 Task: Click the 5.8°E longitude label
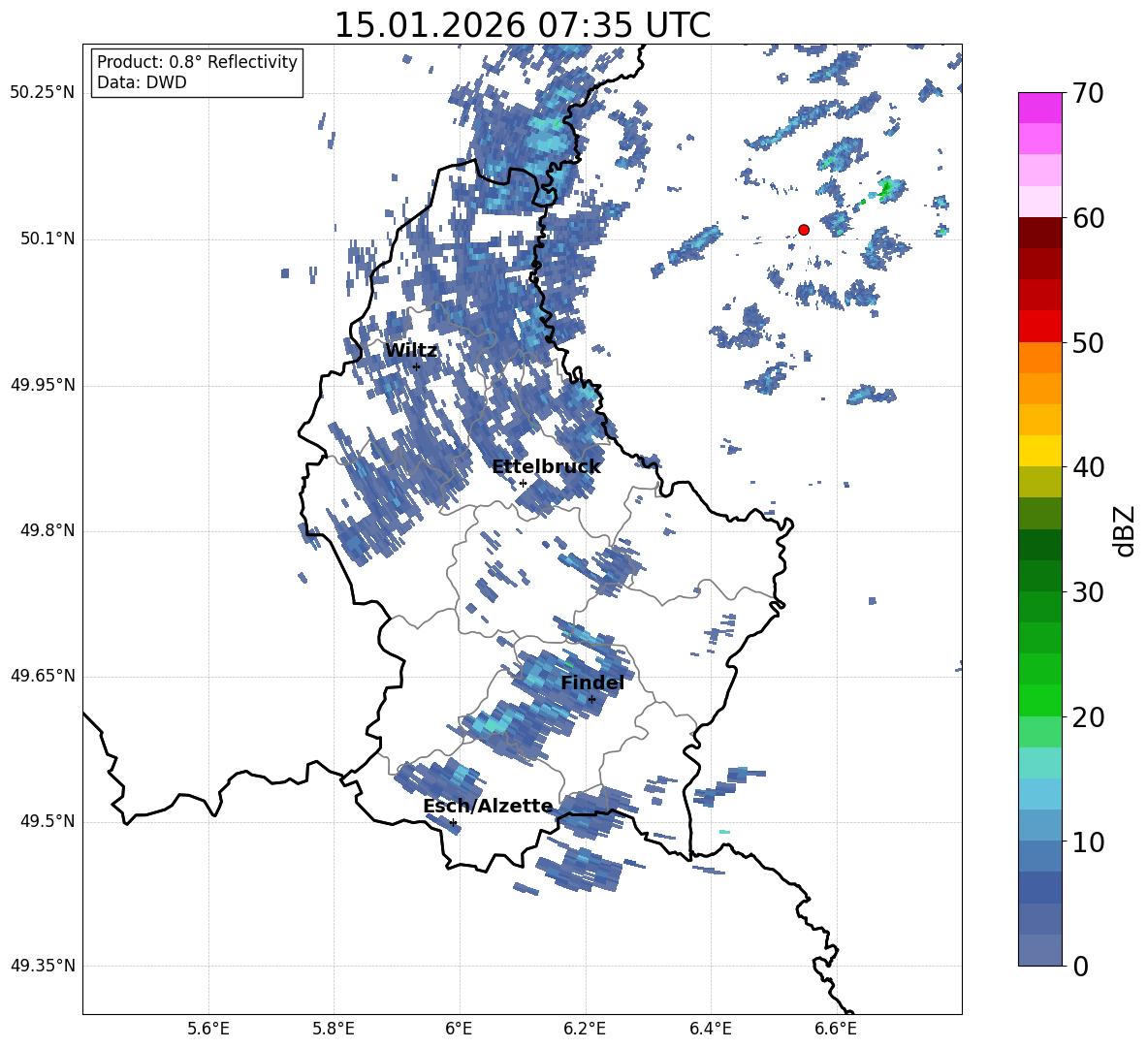(x=334, y=1029)
